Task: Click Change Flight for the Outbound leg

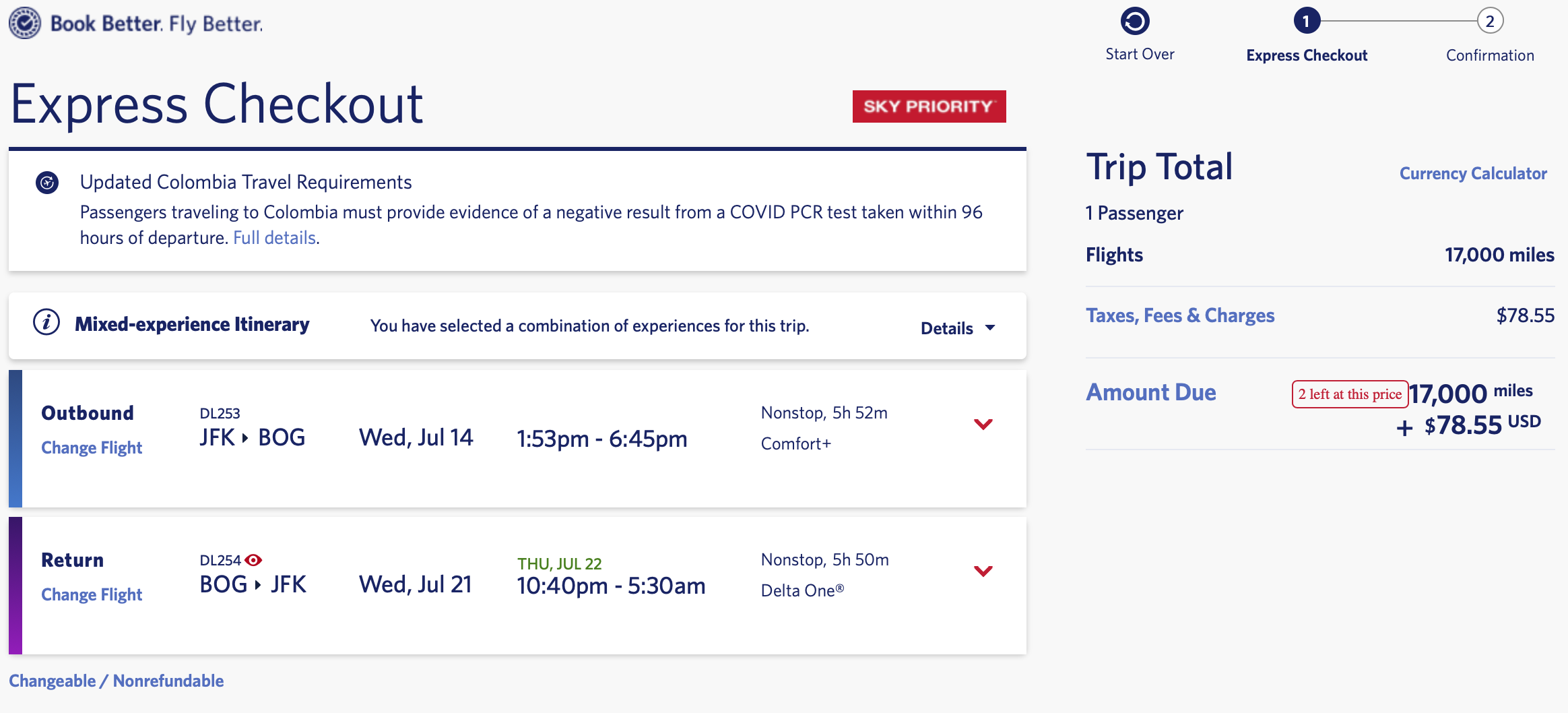Action: (x=92, y=447)
